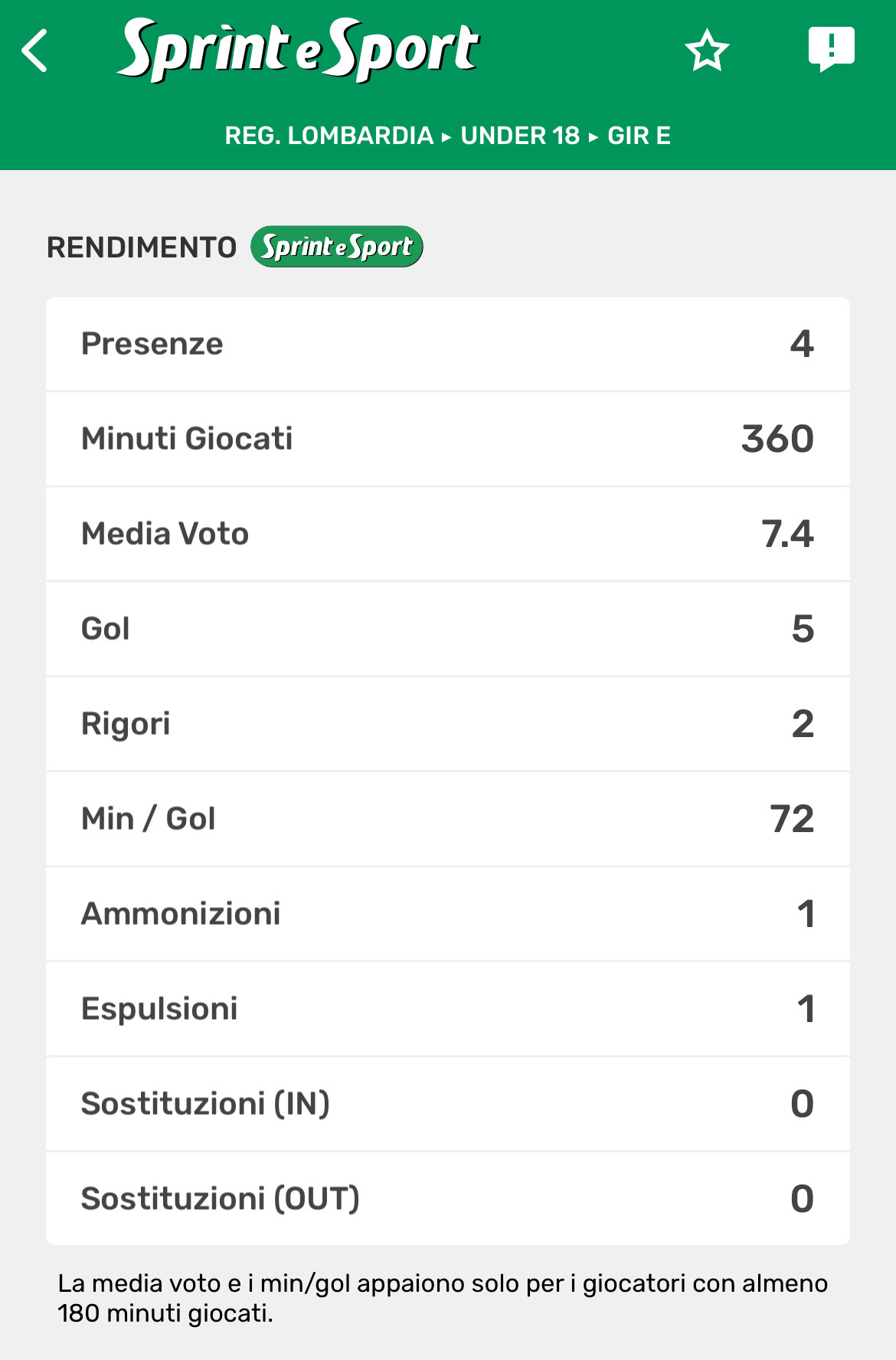Open REG. LOMBARDIA breadcrumb
Image resolution: width=896 pixels, height=1360 pixels.
tap(329, 136)
